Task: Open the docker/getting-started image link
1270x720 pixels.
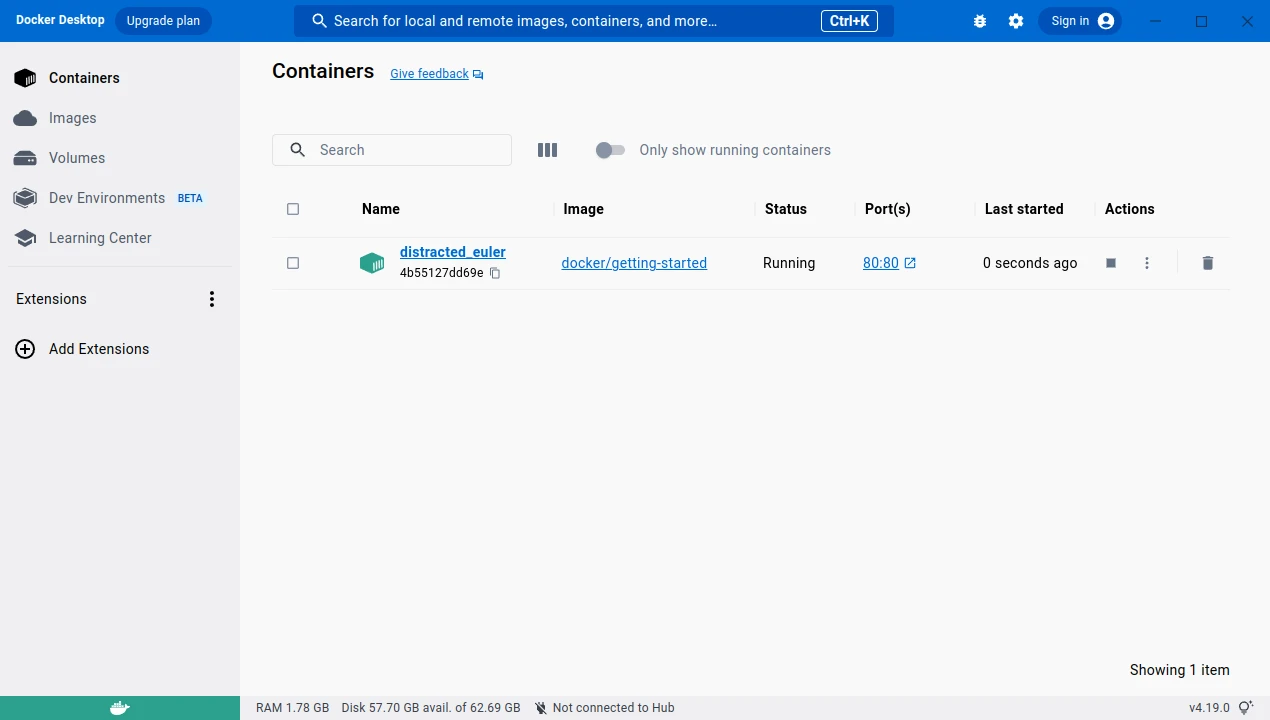Action: pyautogui.click(x=634, y=263)
